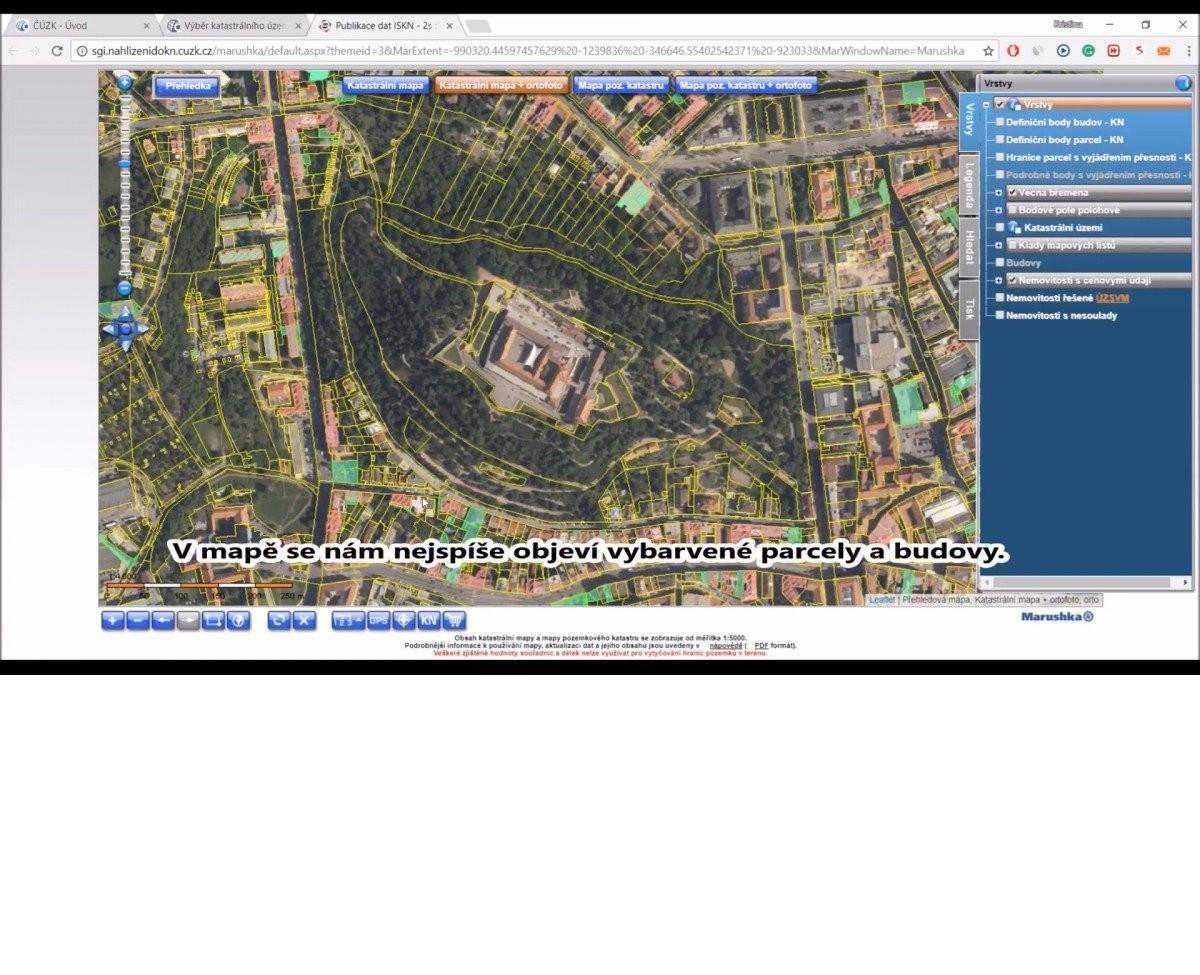Uncheck Nemovitosti s cenovými údaji layer
Viewport: 1200px width, 975px height.
[x=1012, y=280]
